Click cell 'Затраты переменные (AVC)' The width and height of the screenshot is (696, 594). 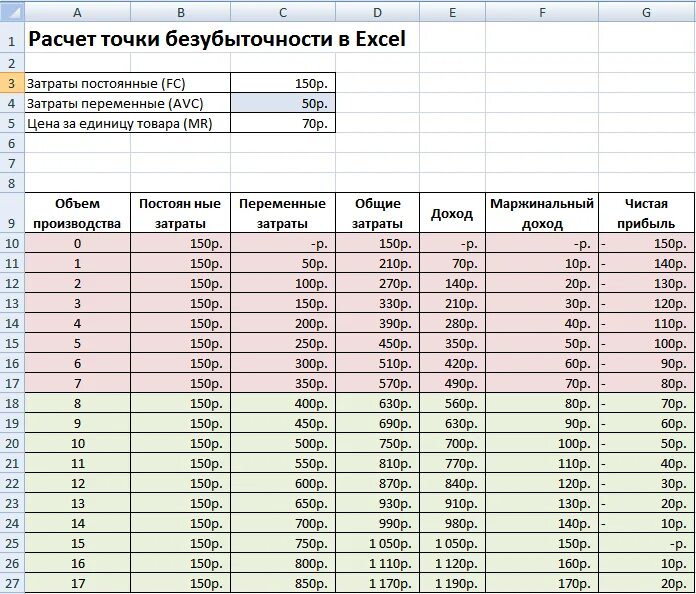coord(128,103)
